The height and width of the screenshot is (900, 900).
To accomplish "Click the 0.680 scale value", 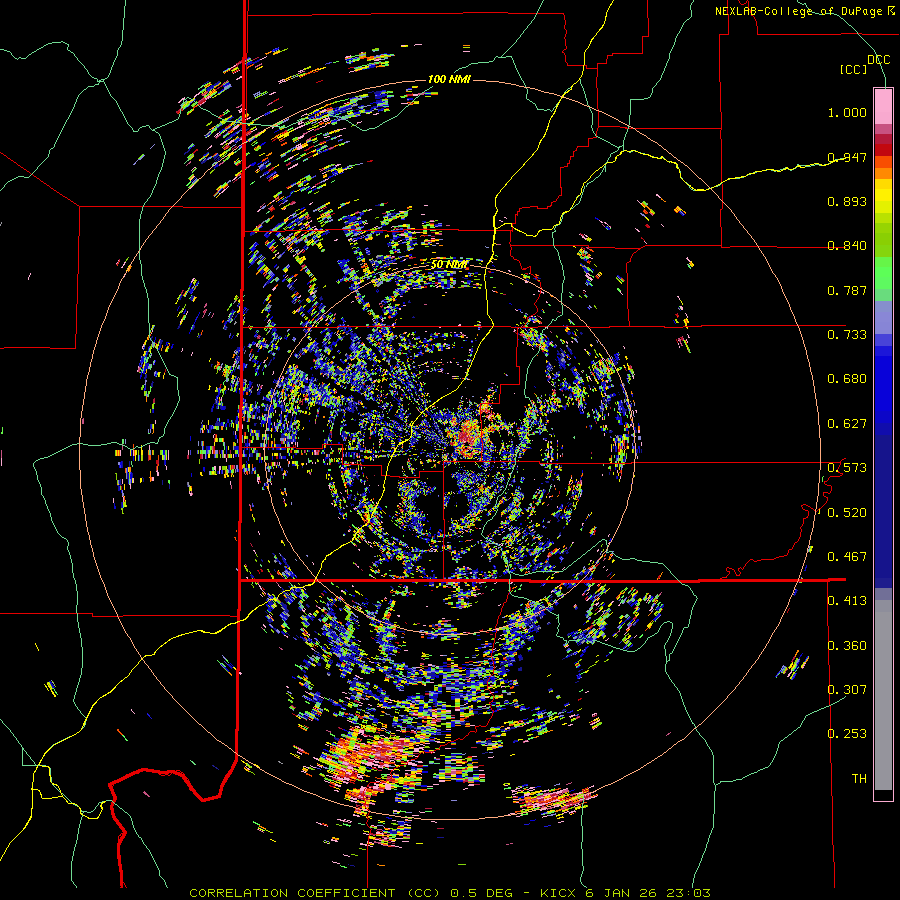I will (847, 379).
